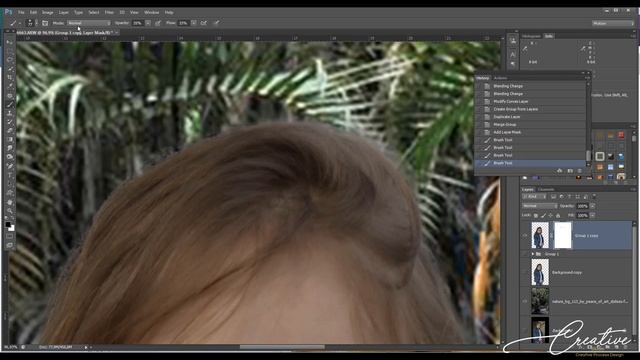640x360 pixels.
Task: Toggle visibility of Background copy layer
Action: click(x=525, y=272)
